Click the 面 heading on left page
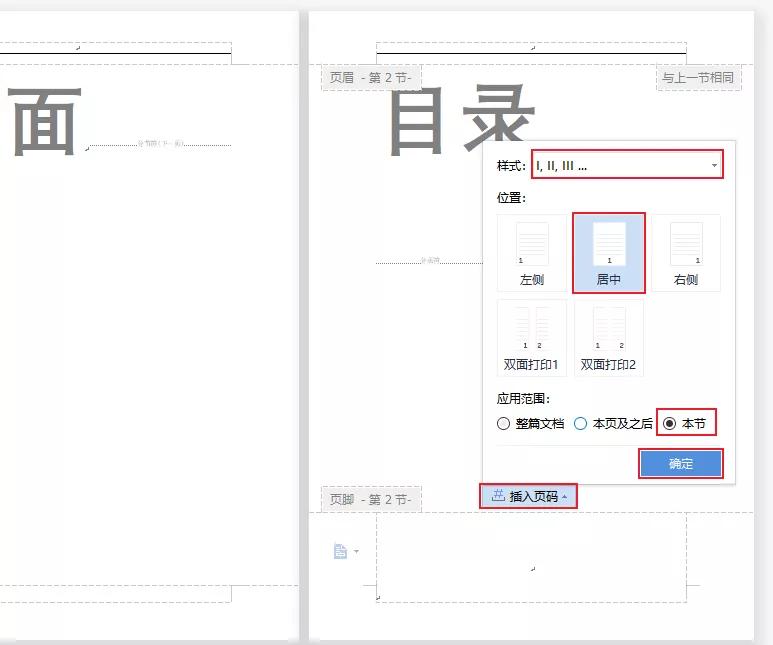The image size is (773, 645). point(44,121)
